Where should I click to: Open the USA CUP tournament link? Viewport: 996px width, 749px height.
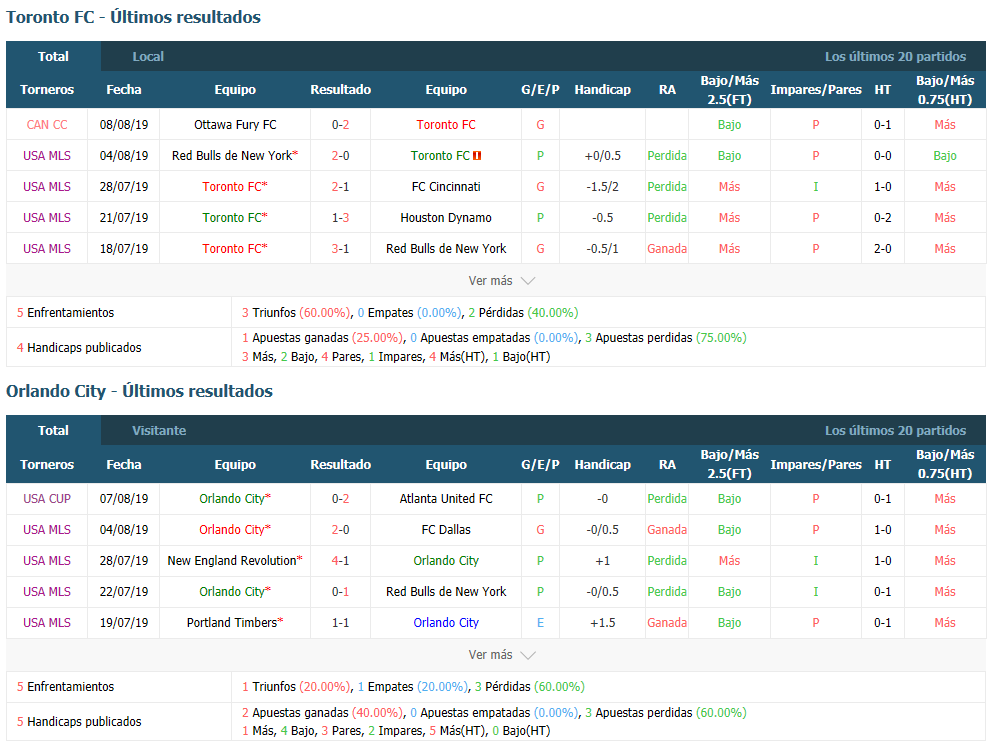pyautogui.click(x=47, y=499)
